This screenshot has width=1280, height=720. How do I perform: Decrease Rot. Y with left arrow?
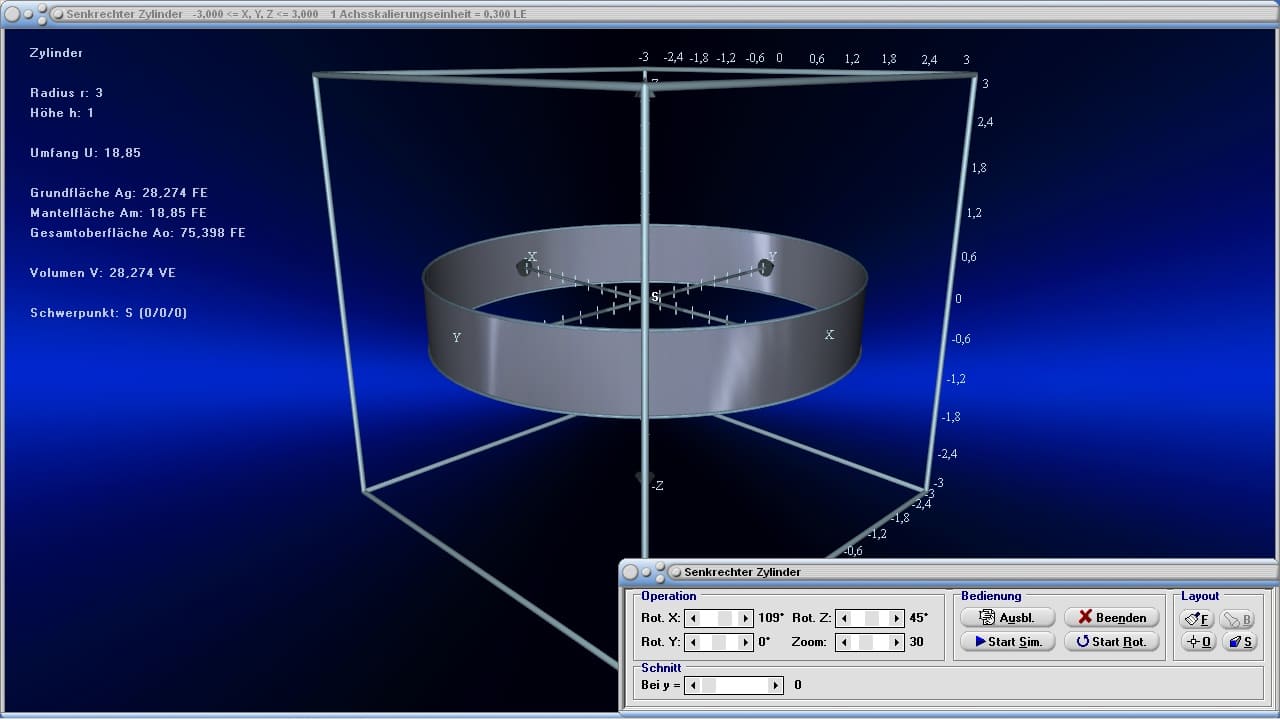point(692,642)
